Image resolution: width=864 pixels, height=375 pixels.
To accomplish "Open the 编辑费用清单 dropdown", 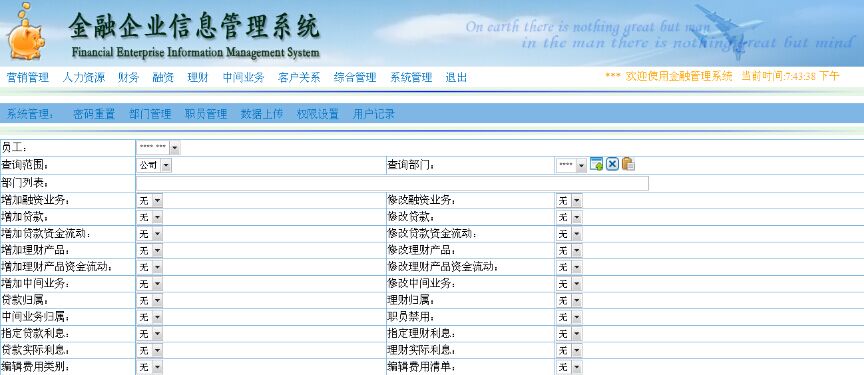I will coord(569,367).
